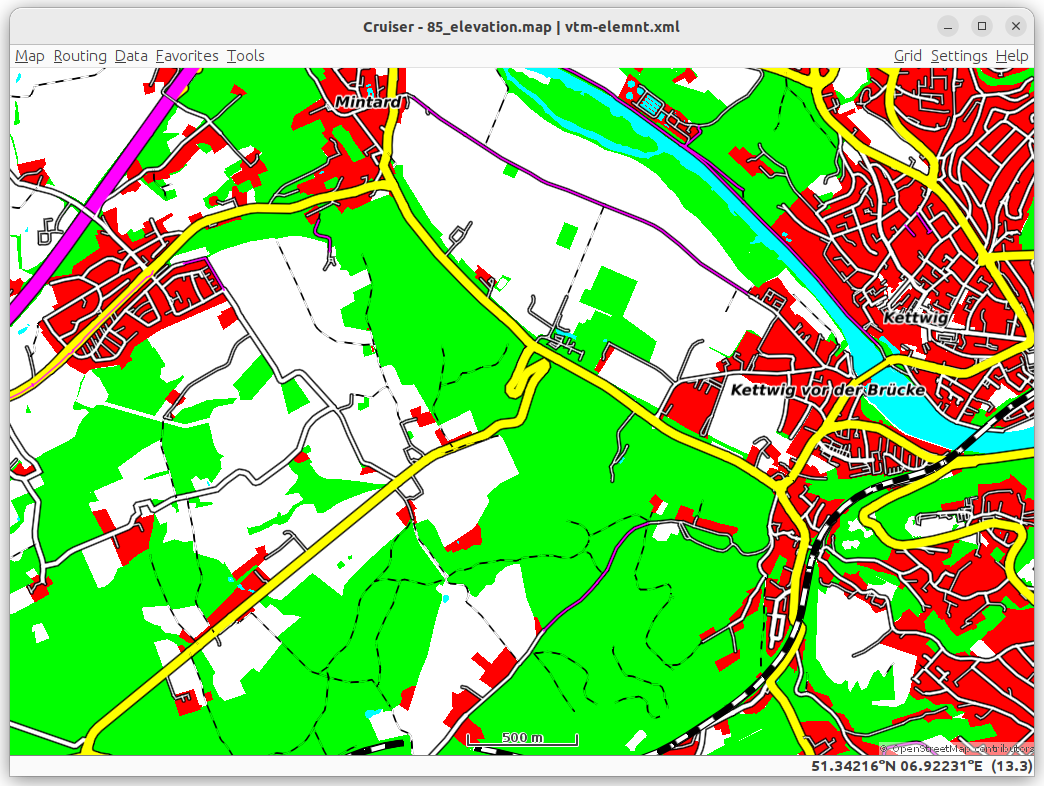The height and width of the screenshot is (786, 1044).
Task: Minimize the Cruiser window
Action: tap(948, 26)
